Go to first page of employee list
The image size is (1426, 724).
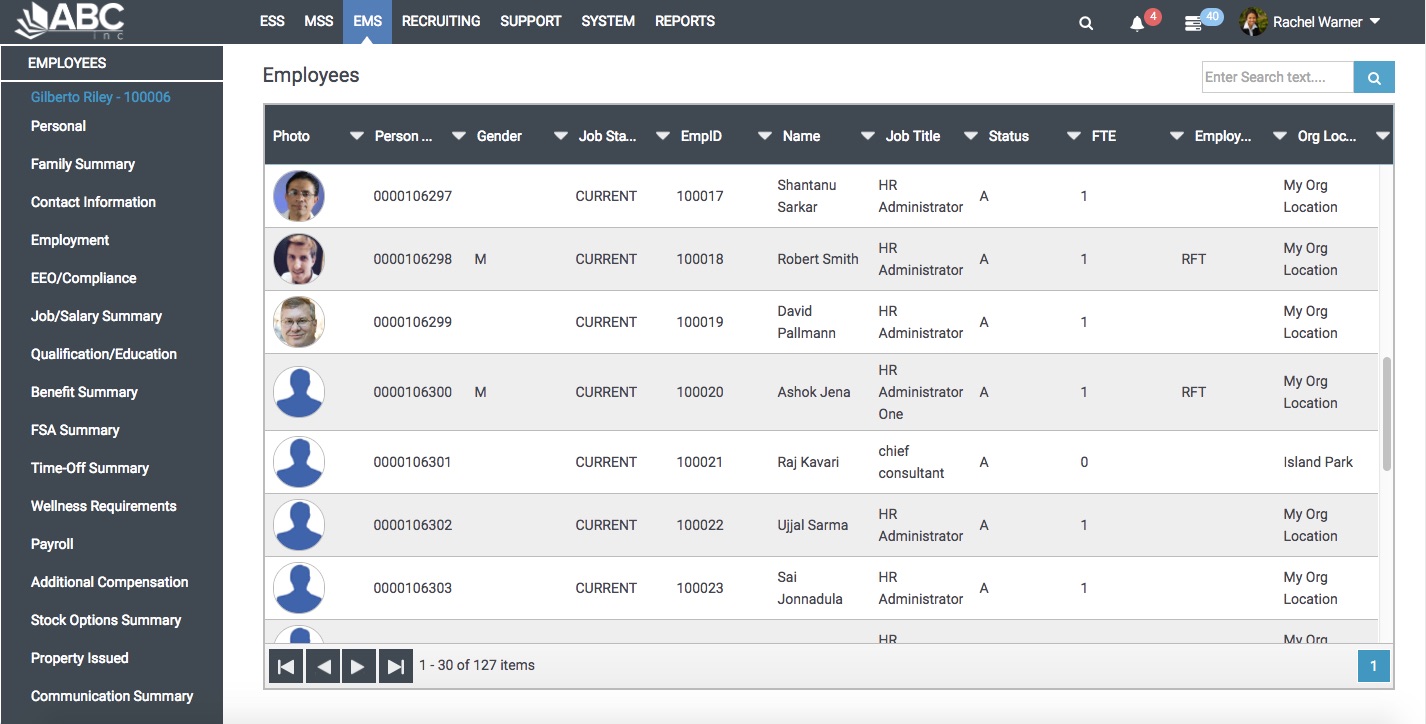click(x=286, y=666)
